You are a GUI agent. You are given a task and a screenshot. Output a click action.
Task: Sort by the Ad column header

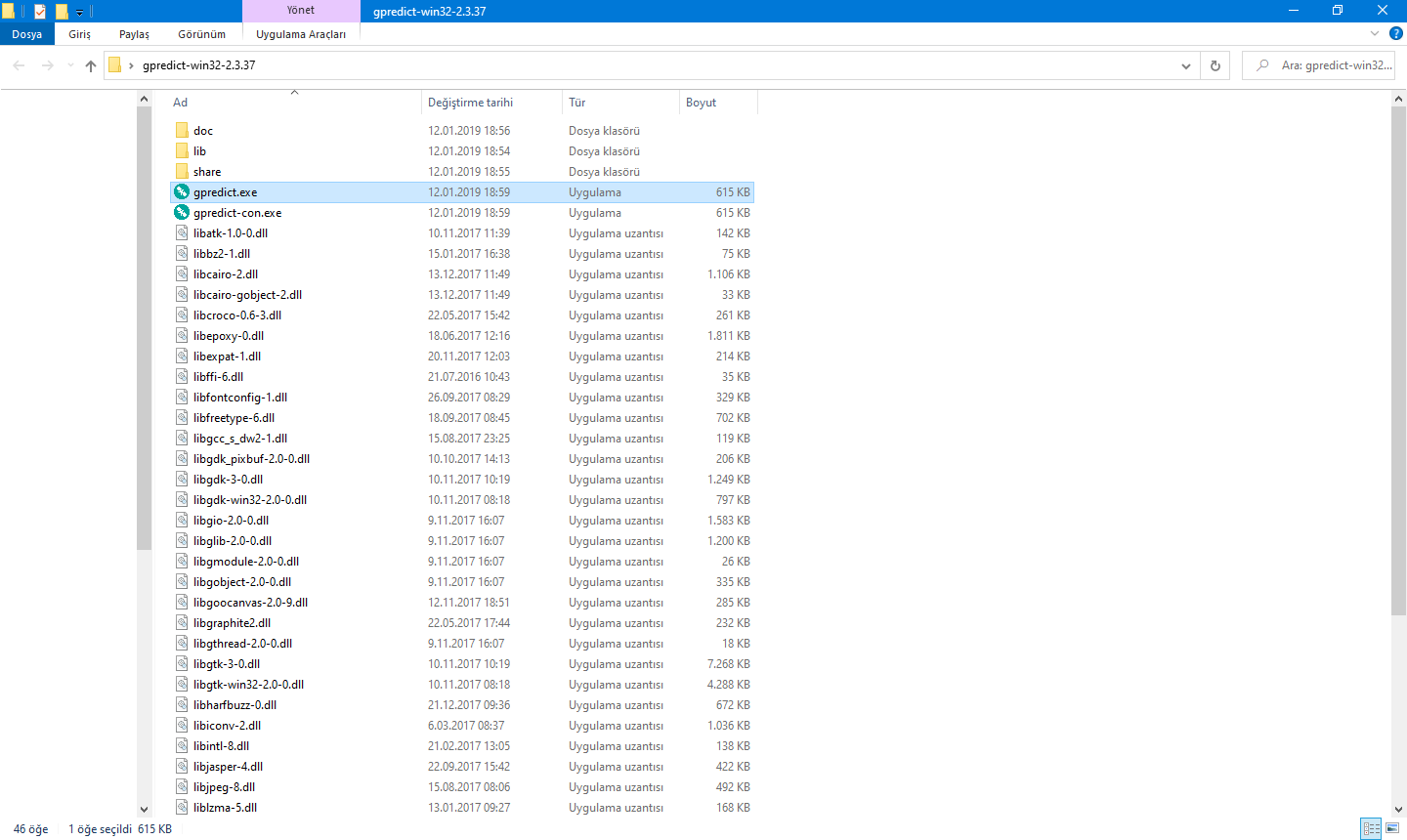click(293, 103)
